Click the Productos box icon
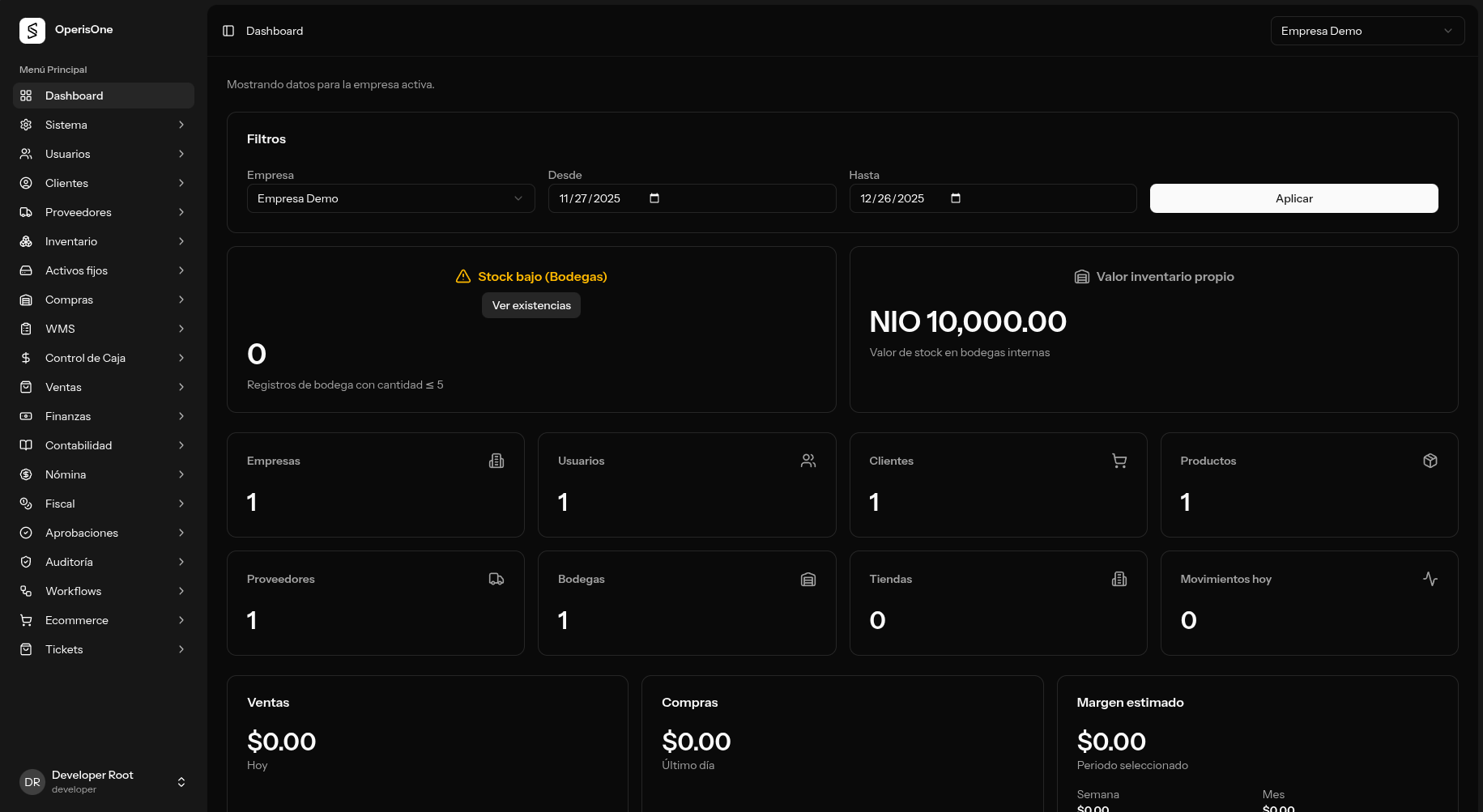Viewport: 1483px width, 812px height. point(1430,461)
